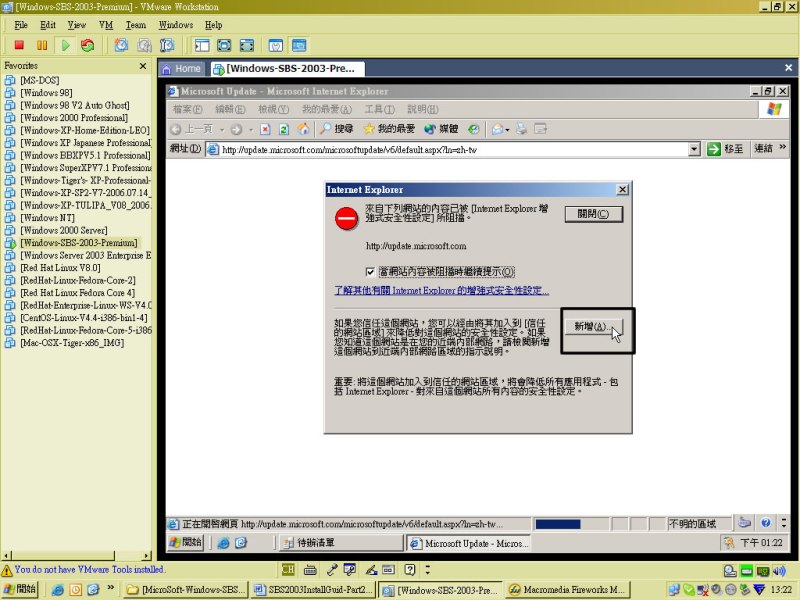Open VMware View menu
Screen dimensions: 800x600
77,25
